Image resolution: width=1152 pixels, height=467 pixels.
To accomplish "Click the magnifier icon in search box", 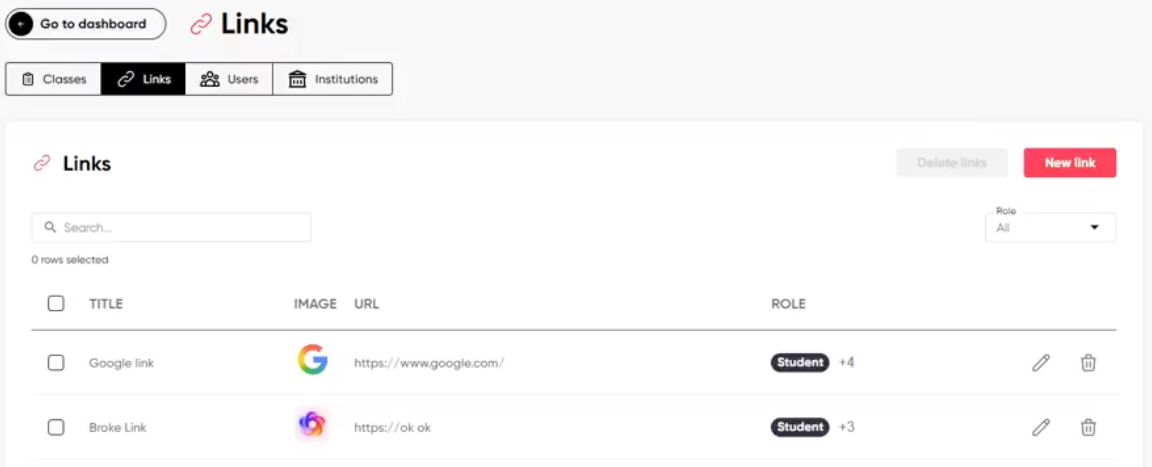I will tap(51, 228).
